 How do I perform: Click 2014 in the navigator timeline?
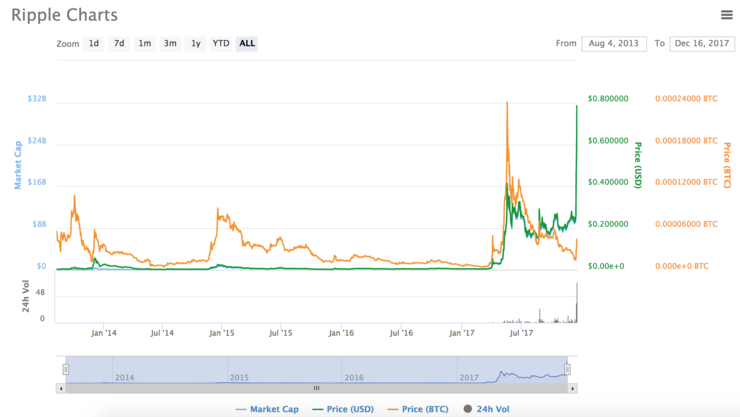pos(125,377)
